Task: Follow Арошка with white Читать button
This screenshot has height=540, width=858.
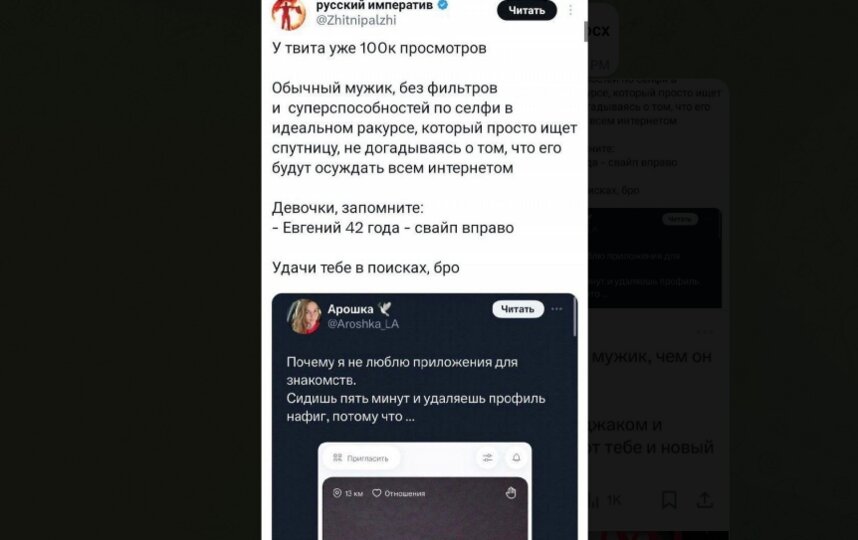Action: click(x=518, y=309)
